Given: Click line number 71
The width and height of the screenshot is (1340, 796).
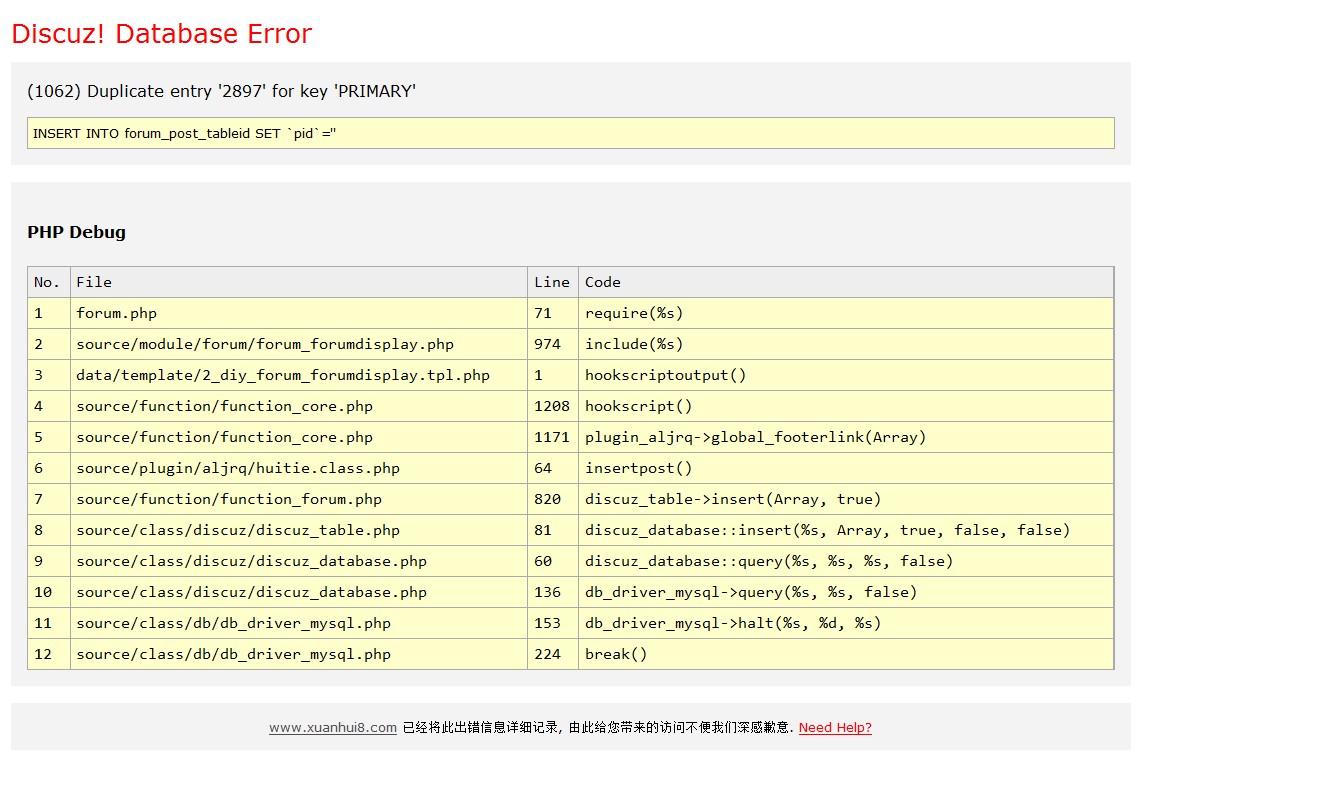Looking at the screenshot, I should click(543, 313).
